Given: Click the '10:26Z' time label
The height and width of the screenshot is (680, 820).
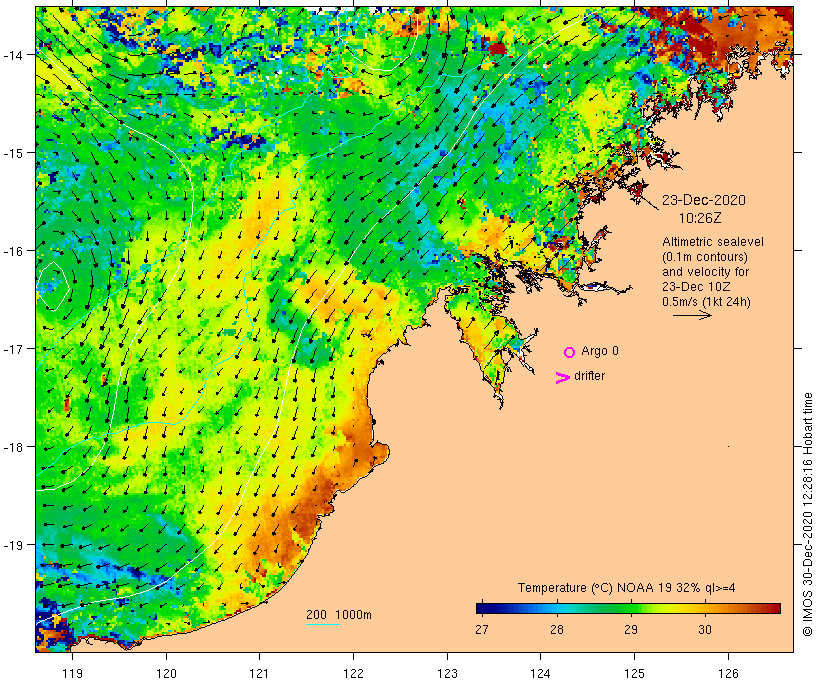Looking at the screenshot, I should (x=700, y=218).
